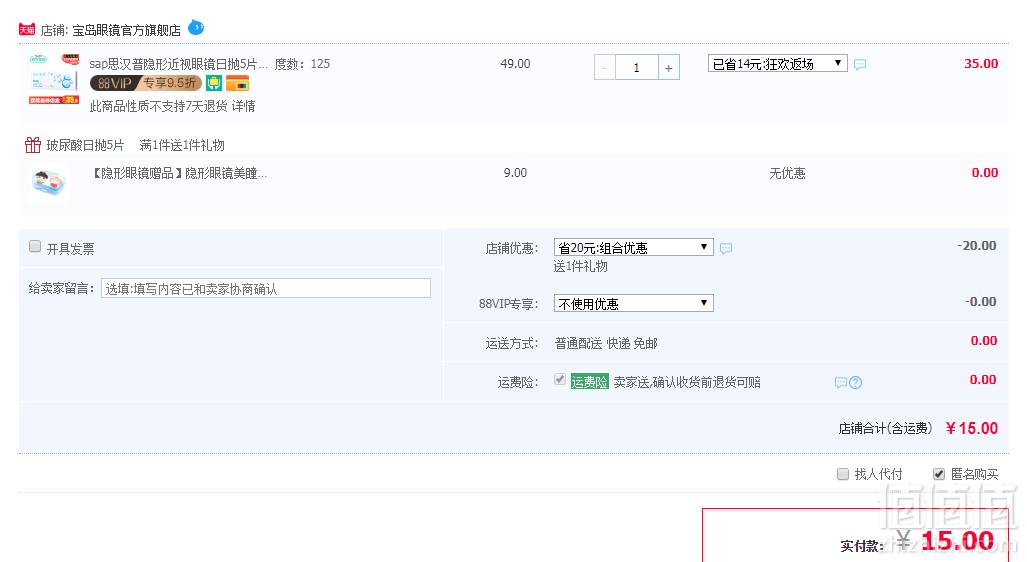1027x562 pixels.
Task: Uncheck the 匿名购买 checkbox
Action: tap(939, 474)
